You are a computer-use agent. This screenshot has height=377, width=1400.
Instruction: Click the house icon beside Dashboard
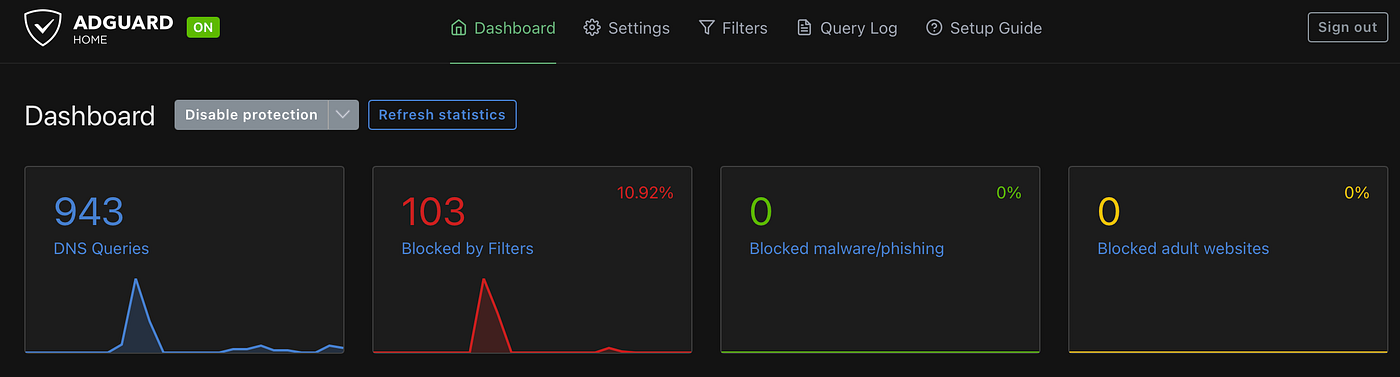(459, 28)
